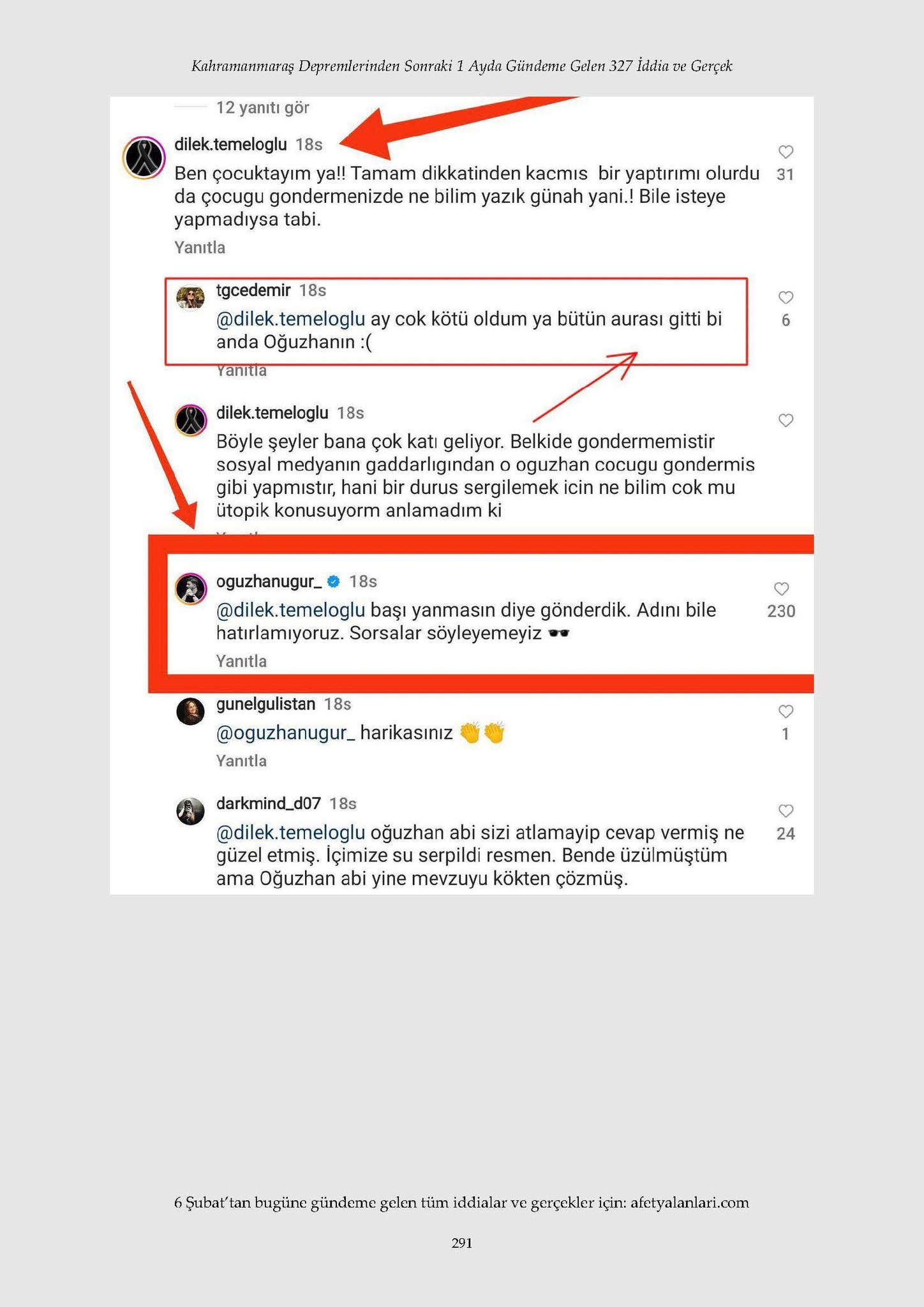
Task: Like darkmind_d07's comment heart icon
Action: coord(786,810)
